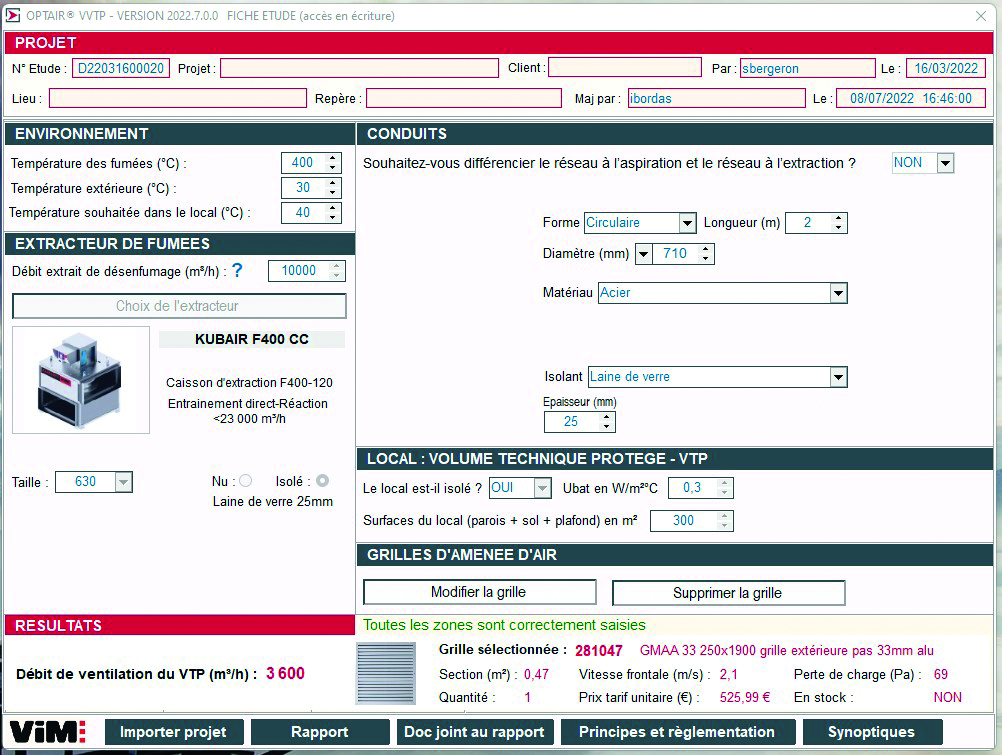Screen dimensions: 1002x755
Task: Select the Isolé radio button
Action: (323, 481)
